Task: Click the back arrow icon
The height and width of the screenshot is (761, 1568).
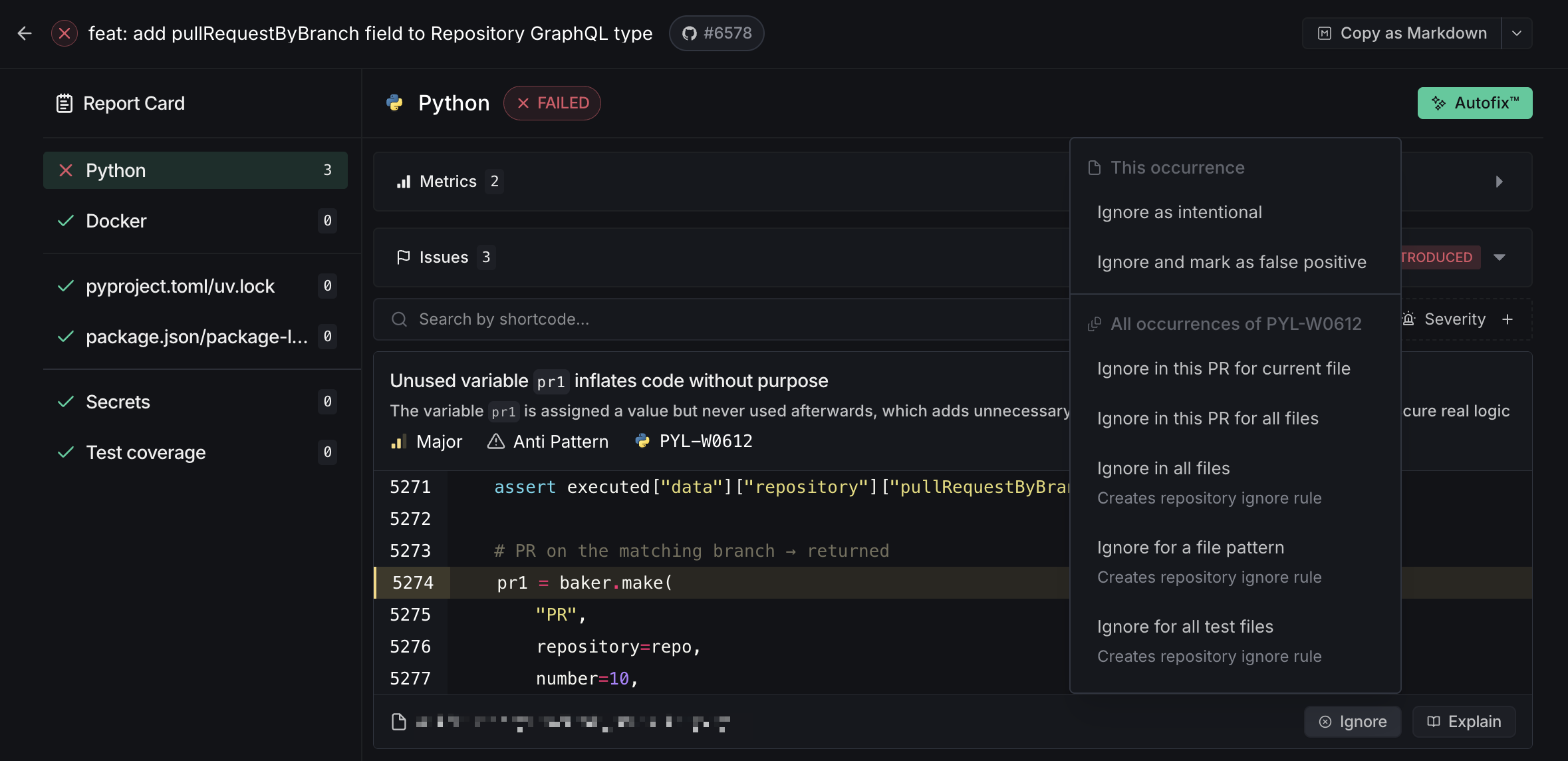Action: [x=25, y=33]
